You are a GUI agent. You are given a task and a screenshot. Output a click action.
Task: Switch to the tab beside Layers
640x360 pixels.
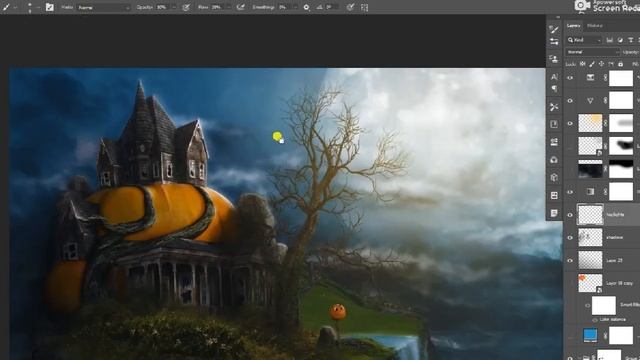(595, 26)
